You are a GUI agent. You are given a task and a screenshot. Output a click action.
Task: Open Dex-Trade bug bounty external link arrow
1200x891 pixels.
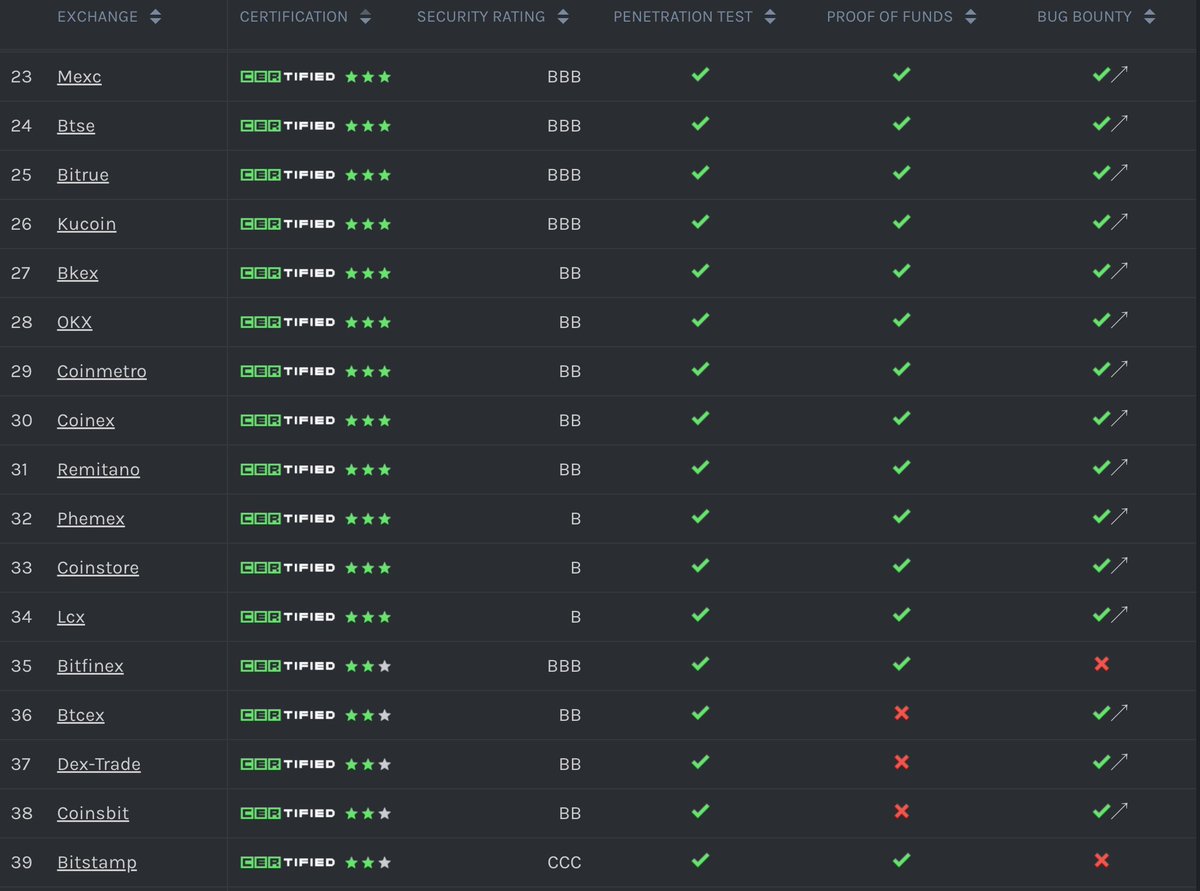pos(1120,761)
